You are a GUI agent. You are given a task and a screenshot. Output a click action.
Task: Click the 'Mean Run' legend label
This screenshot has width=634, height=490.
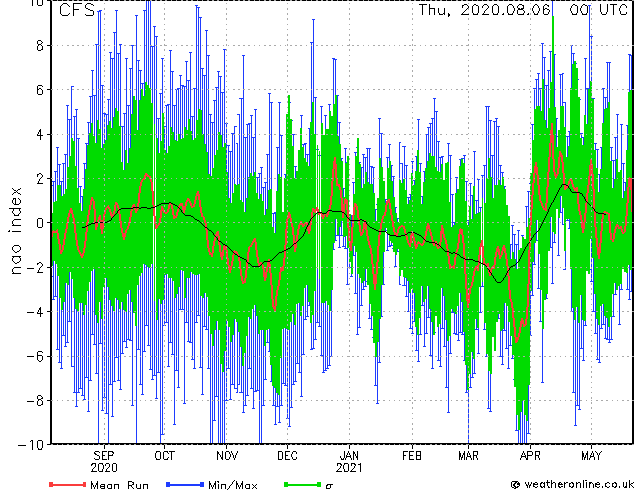119,484
